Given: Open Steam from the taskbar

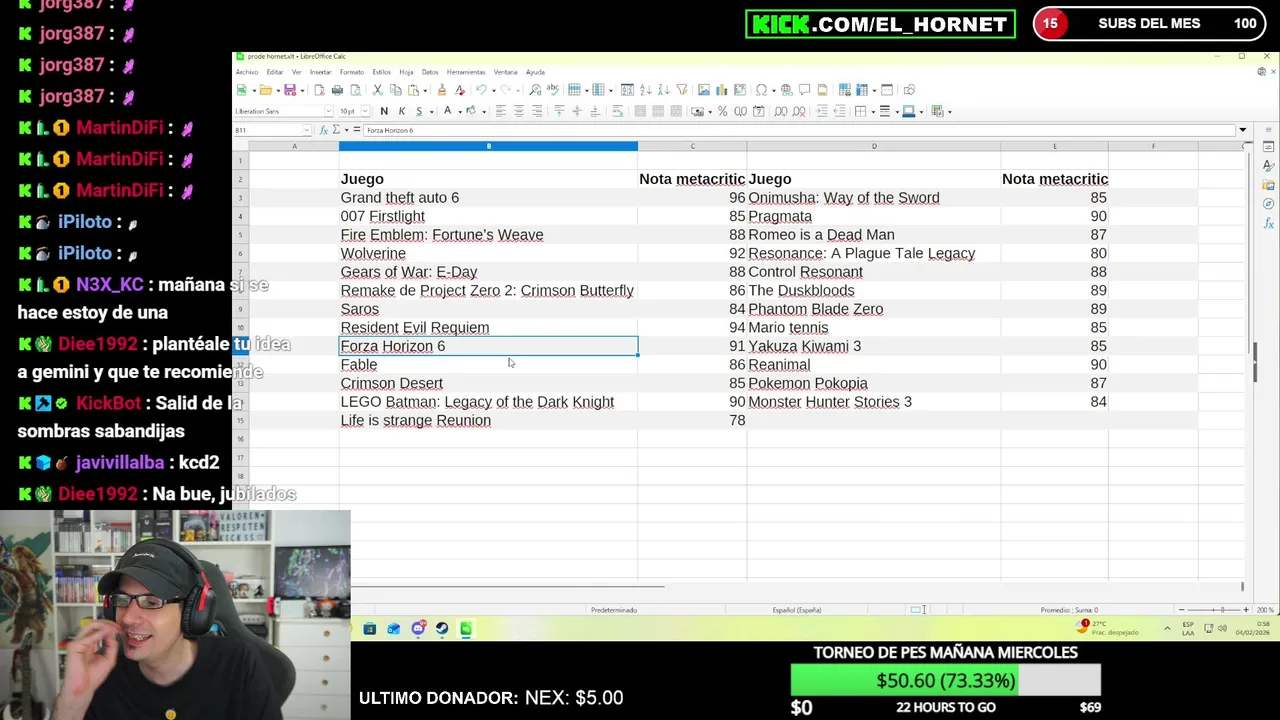Looking at the screenshot, I should [442, 629].
